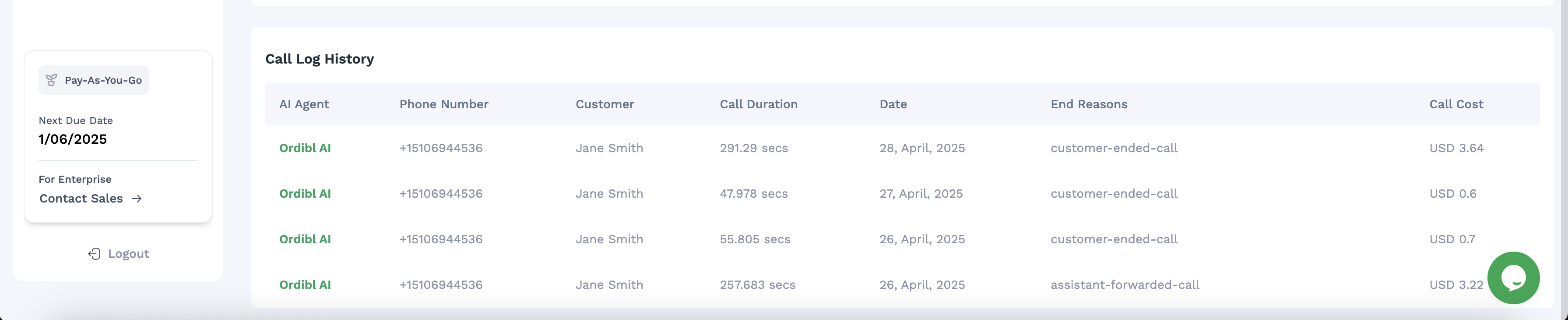Open Ordibl AI agent with assistant-forwarded-call

click(x=305, y=284)
